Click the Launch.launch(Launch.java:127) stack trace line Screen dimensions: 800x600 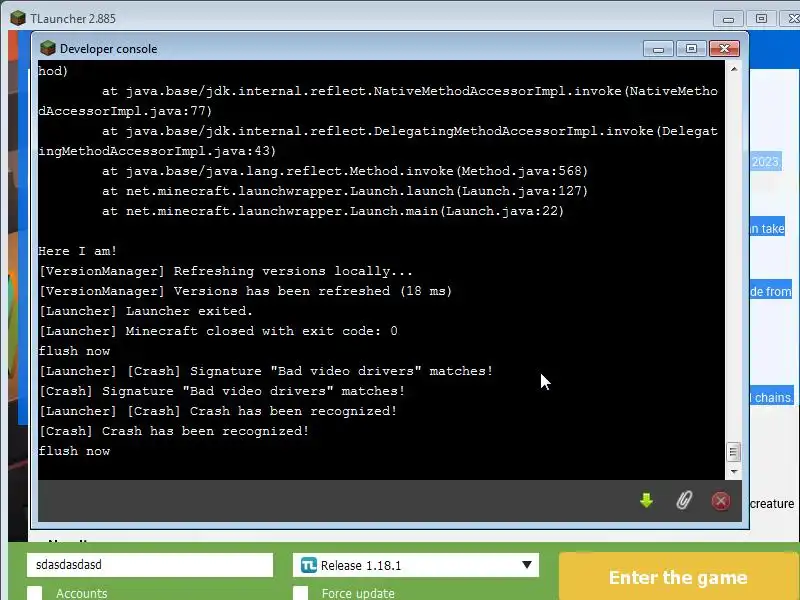[x=345, y=191]
